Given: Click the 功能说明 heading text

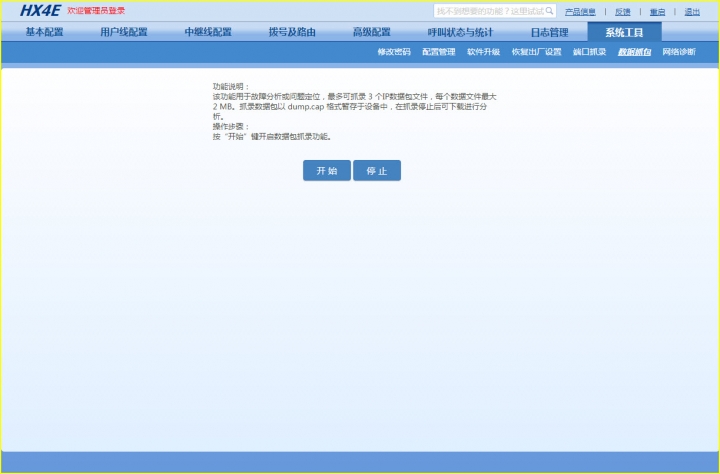Looking at the screenshot, I should tap(231, 86).
